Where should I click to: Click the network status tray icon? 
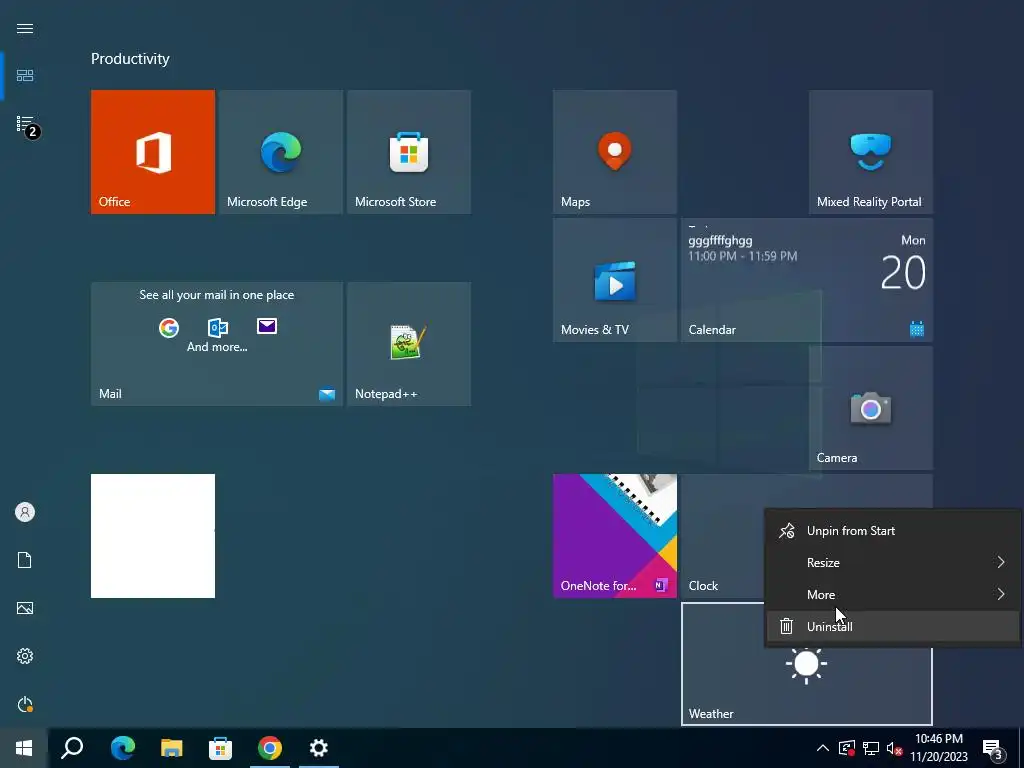tap(871, 748)
